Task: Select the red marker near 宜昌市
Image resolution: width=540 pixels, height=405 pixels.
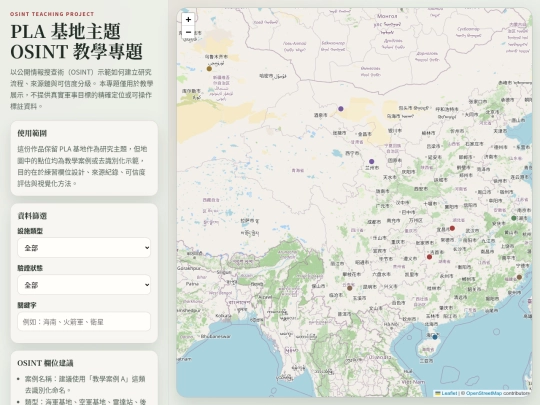Action: coord(453,228)
